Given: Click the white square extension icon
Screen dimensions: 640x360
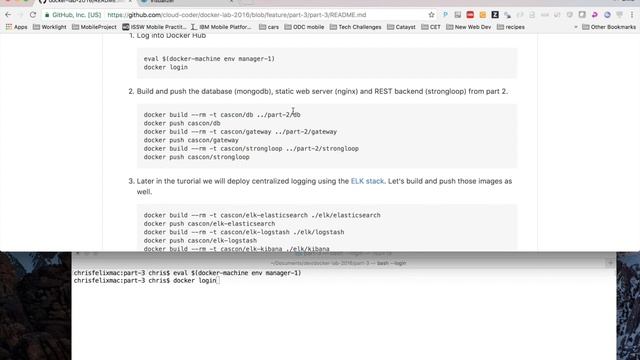Looking at the screenshot, I should 582,15.
